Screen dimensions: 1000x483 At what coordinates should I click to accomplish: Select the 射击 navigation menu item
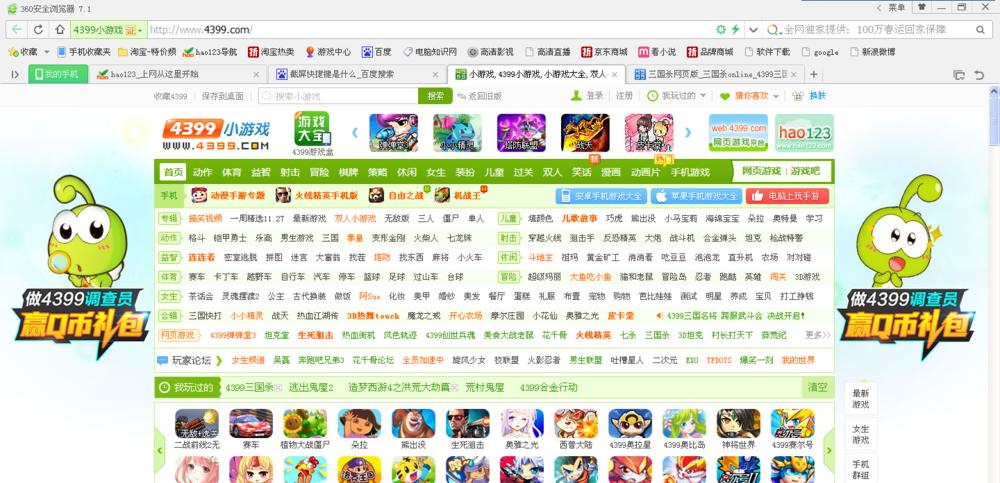290,172
